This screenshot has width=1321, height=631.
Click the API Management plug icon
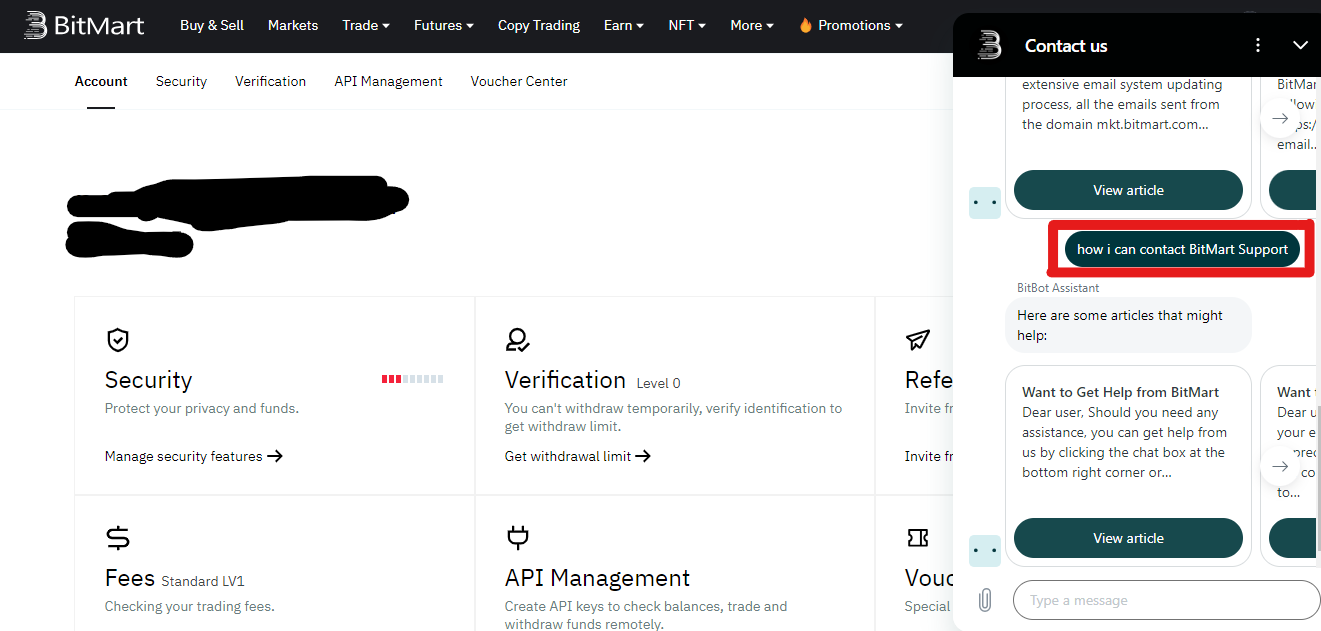tap(517, 538)
